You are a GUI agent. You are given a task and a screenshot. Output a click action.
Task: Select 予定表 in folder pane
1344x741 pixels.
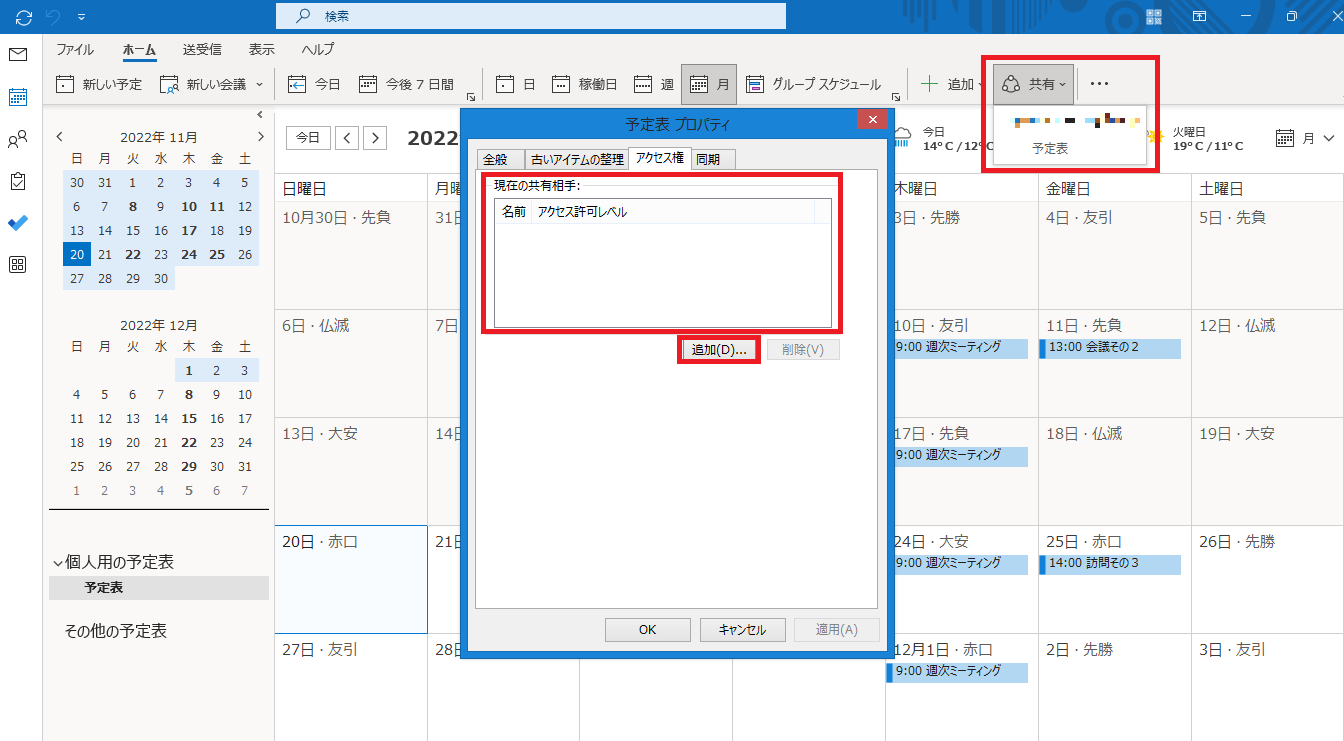(159, 588)
